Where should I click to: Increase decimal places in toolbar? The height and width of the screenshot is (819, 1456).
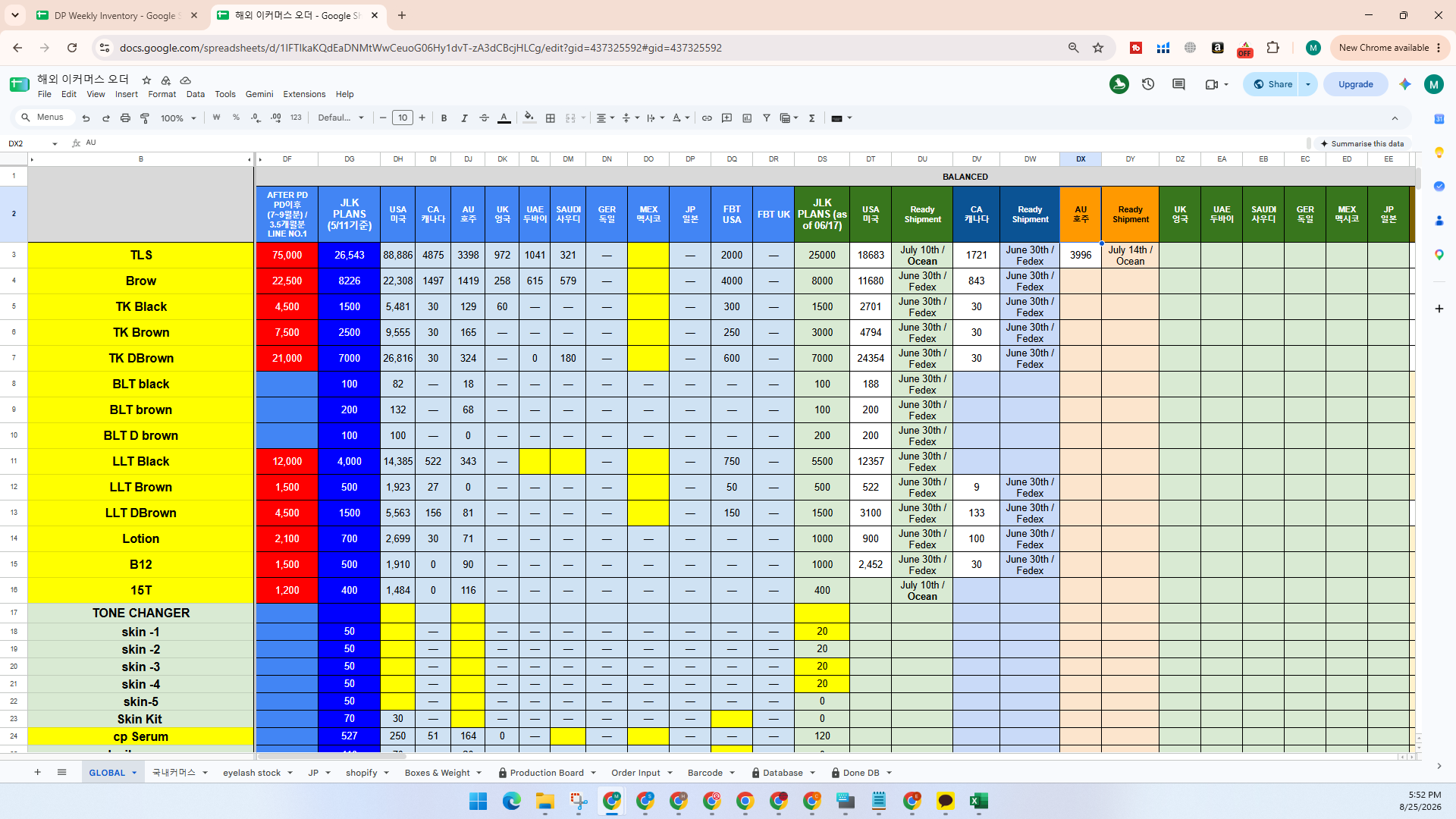tap(275, 118)
